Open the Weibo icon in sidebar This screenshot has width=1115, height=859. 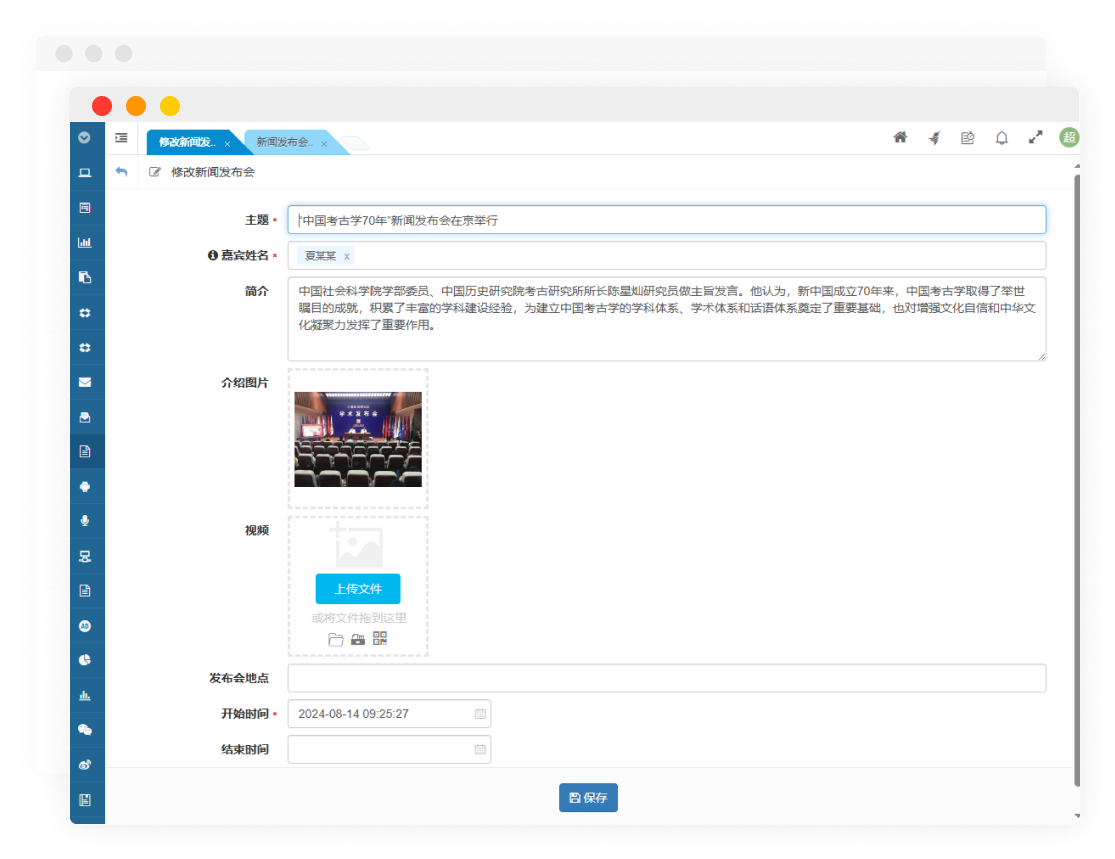(85, 765)
